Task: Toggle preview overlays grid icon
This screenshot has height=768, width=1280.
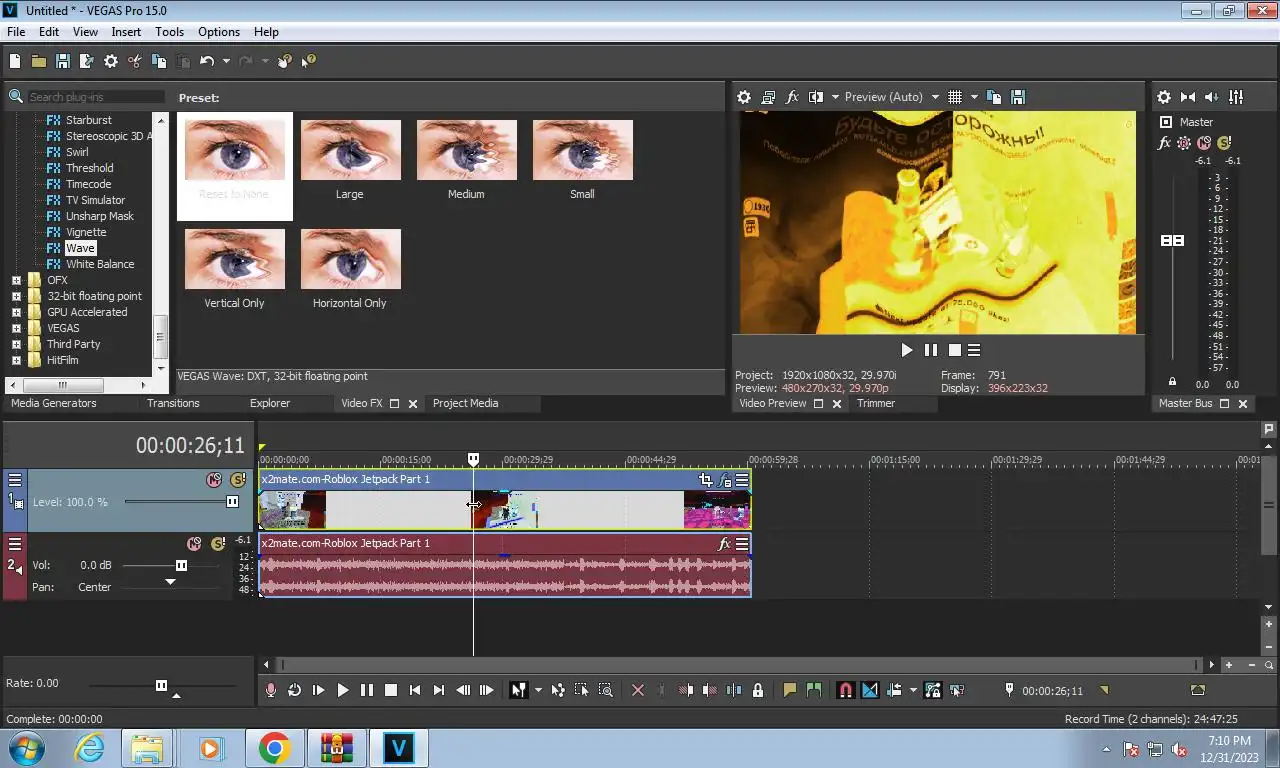Action: [955, 97]
